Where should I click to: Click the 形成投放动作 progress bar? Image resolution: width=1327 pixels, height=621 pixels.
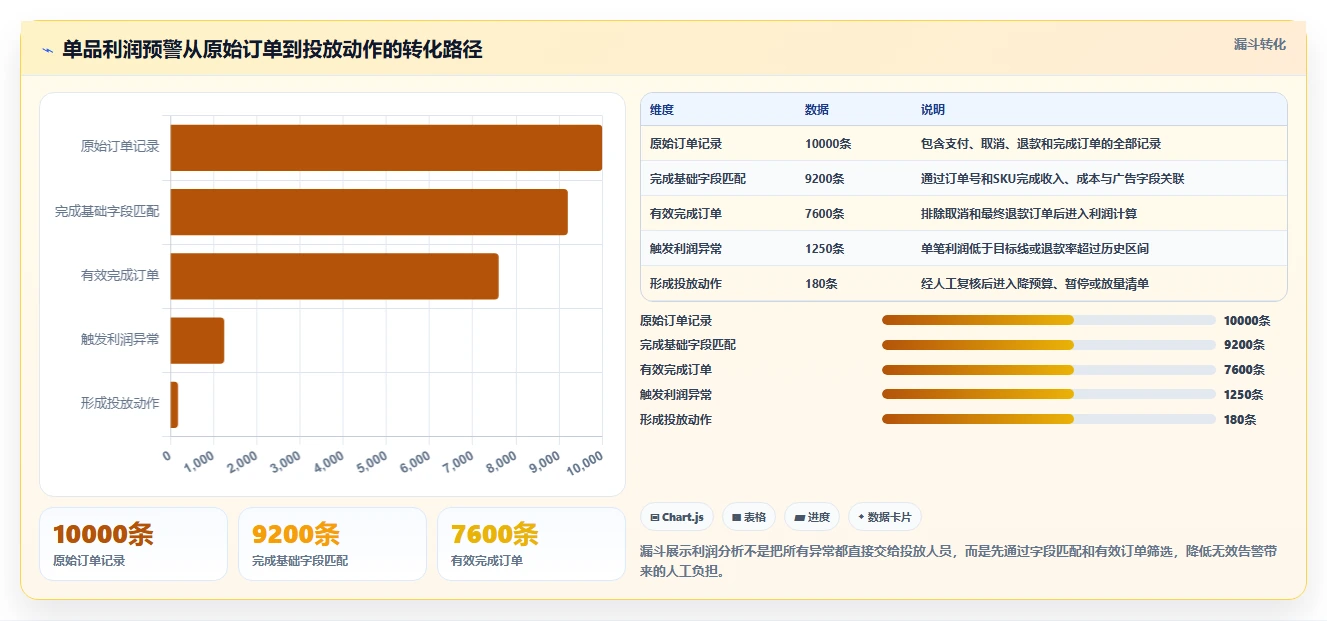(x=1049, y=420)
